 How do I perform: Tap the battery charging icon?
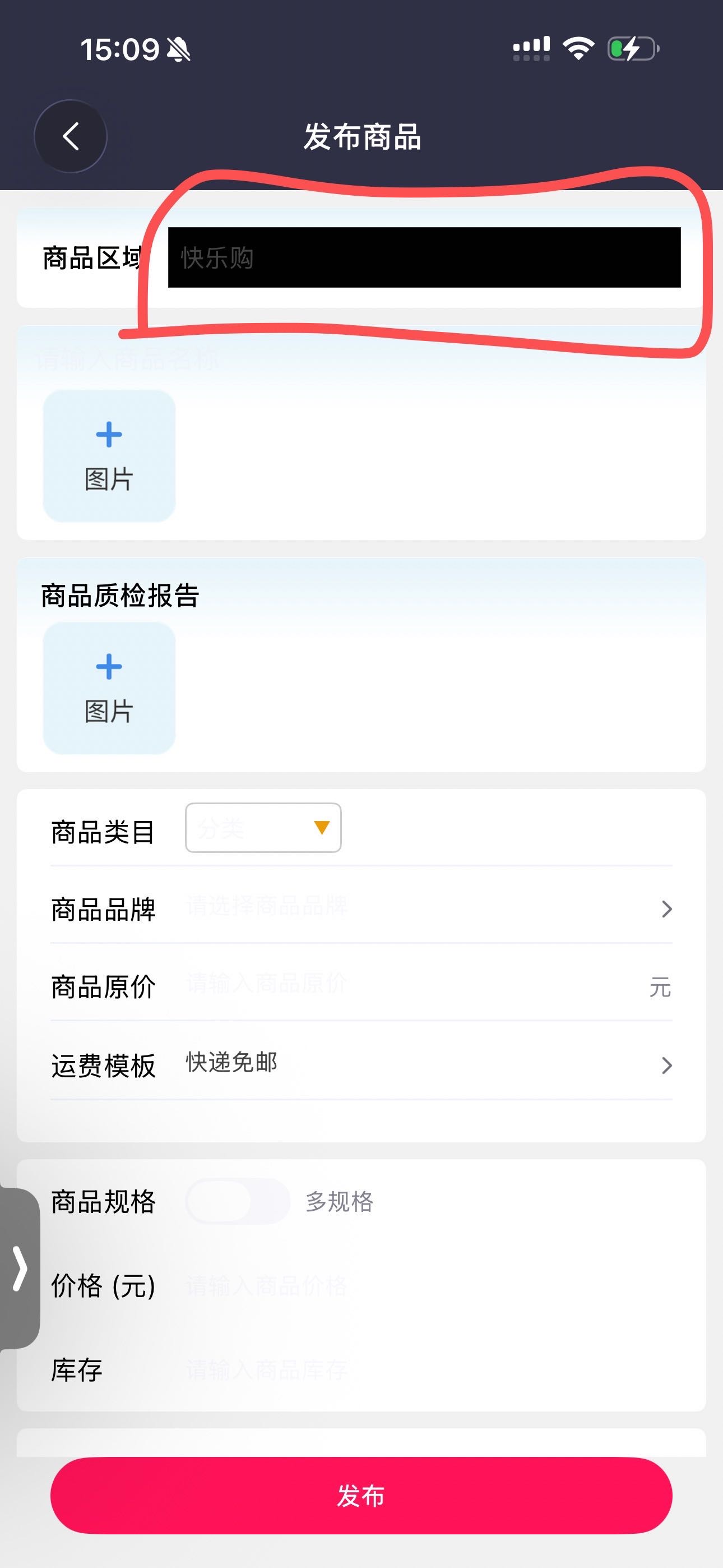[x=633, y=49]
